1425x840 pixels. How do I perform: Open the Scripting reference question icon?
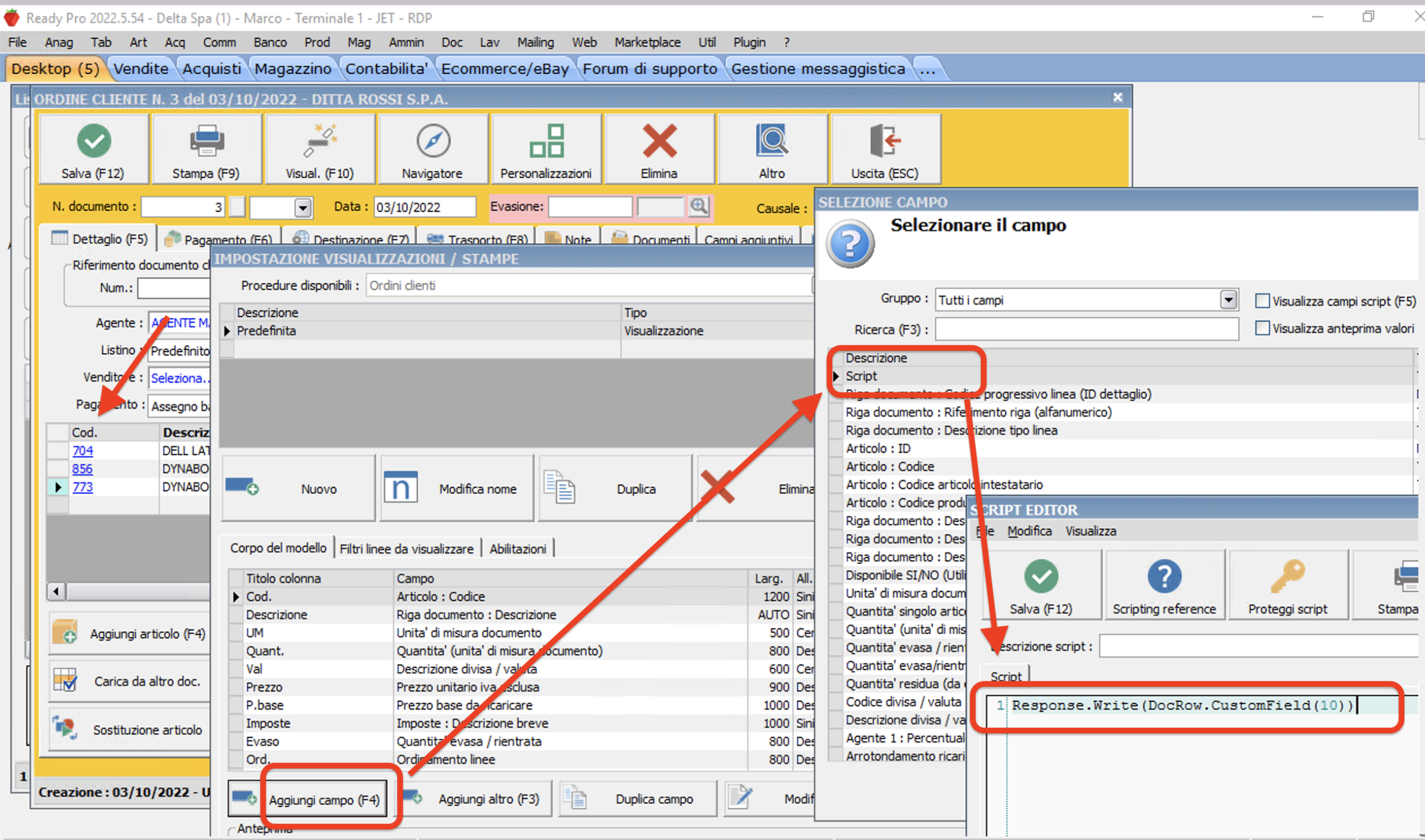tap(1164, 576)
